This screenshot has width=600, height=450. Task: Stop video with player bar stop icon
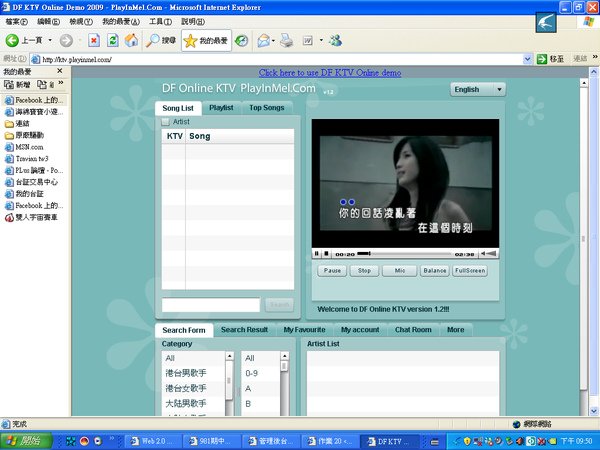click(x=326, y=254)
